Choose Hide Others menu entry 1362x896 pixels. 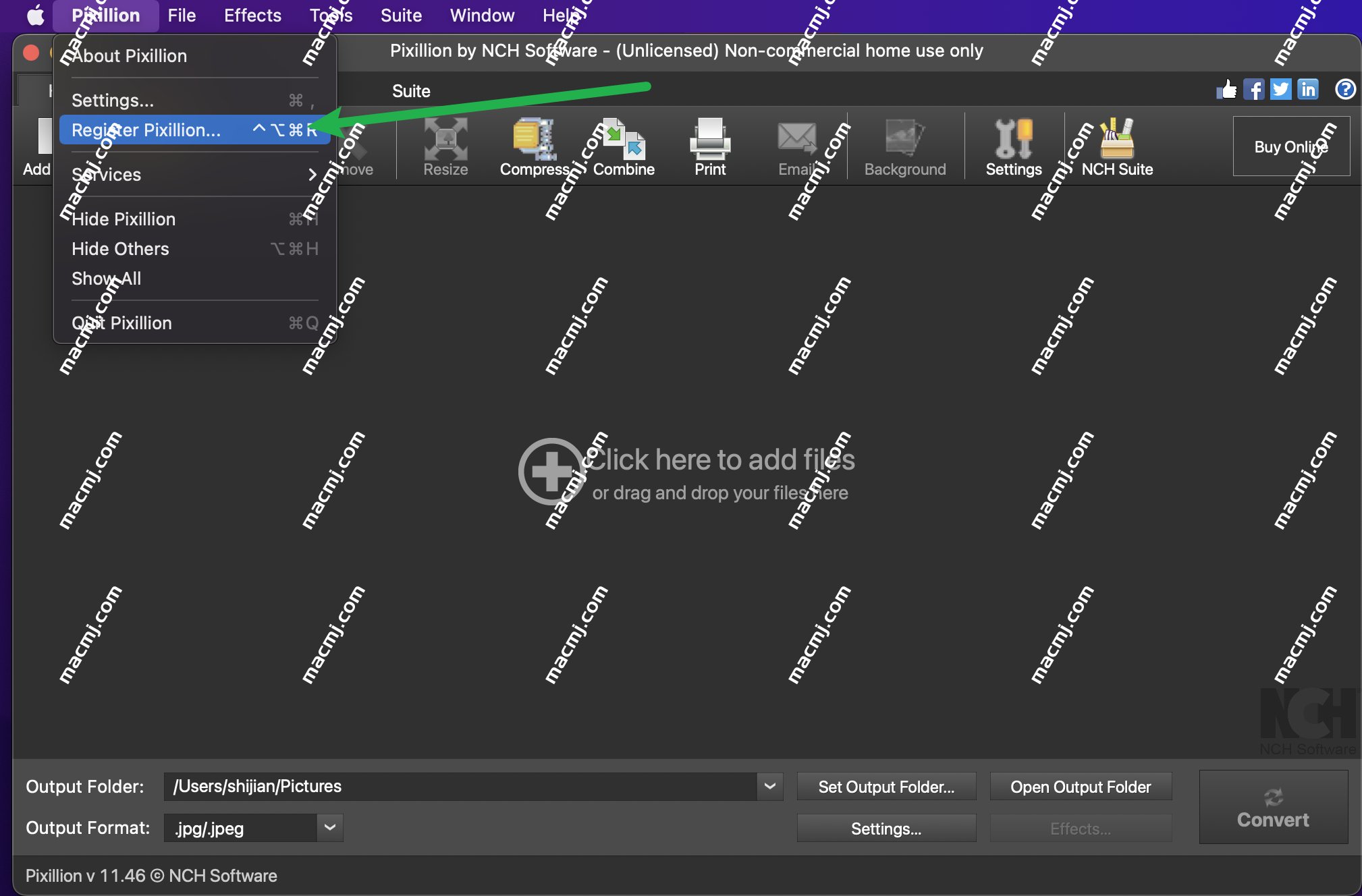194,249
